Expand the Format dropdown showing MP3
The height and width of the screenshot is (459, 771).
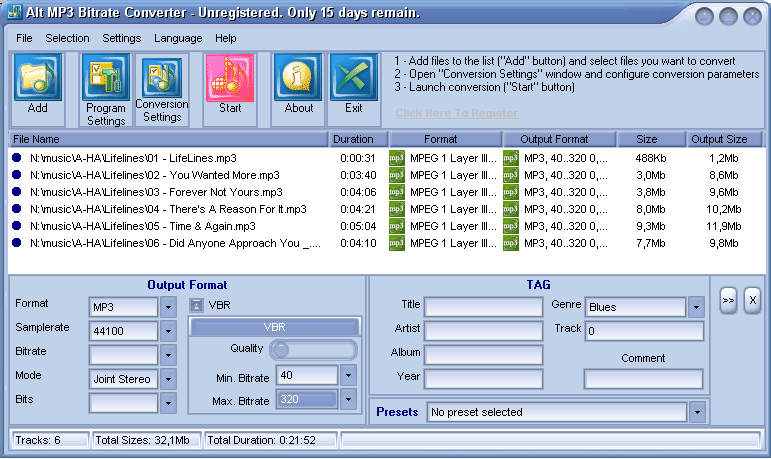tap(168, 306)
